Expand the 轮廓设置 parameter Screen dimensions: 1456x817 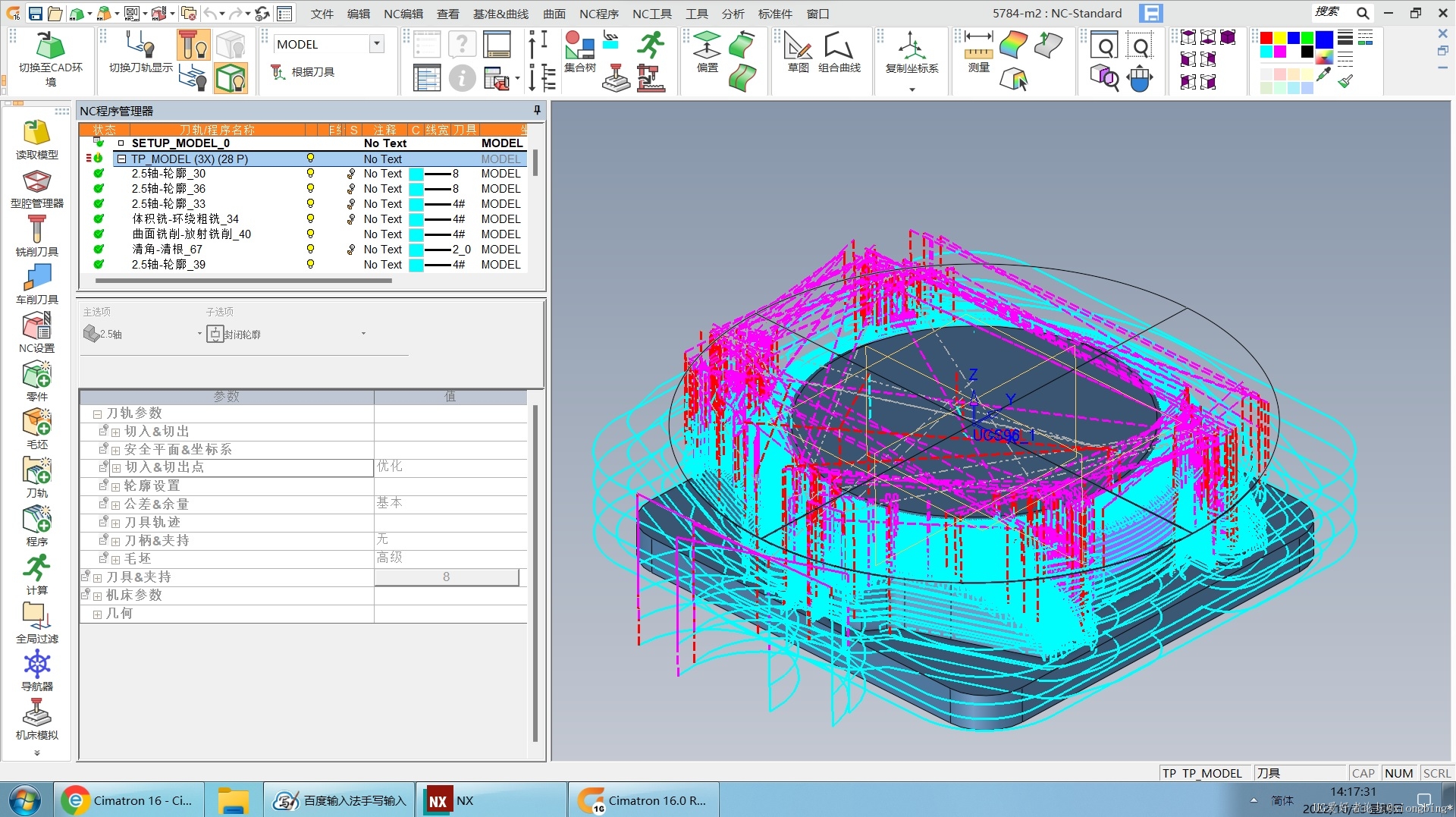pyautogui.click(x=115, y=487)
